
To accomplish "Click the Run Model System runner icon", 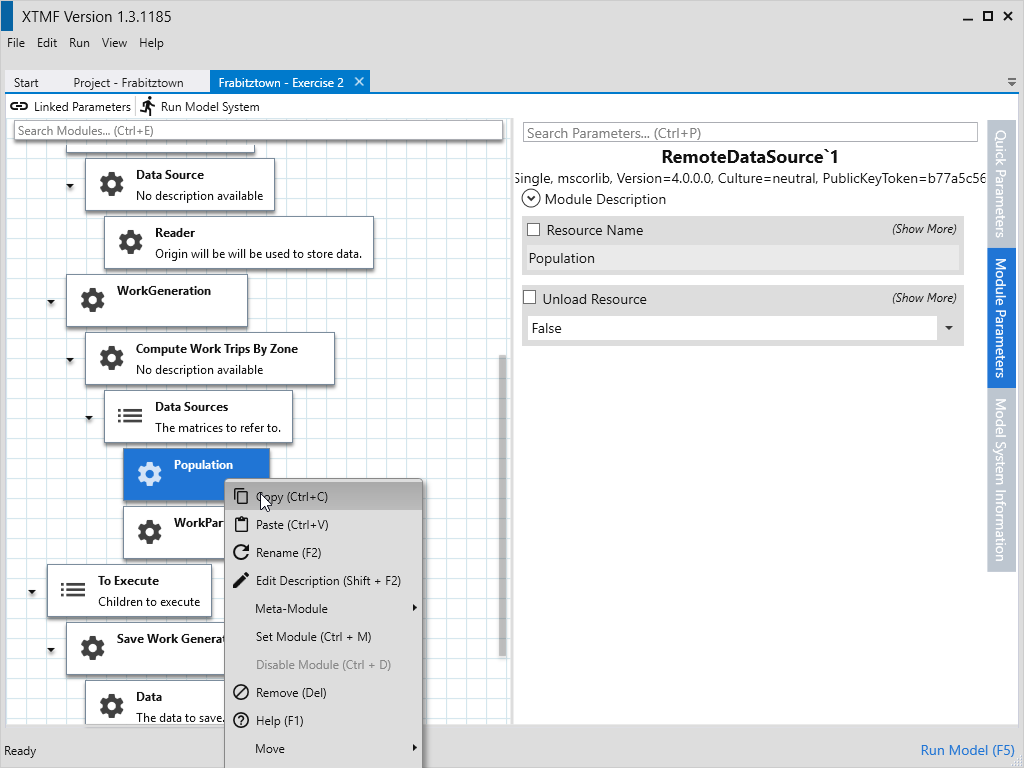I will pyautogui.click(x=148, y=107).
